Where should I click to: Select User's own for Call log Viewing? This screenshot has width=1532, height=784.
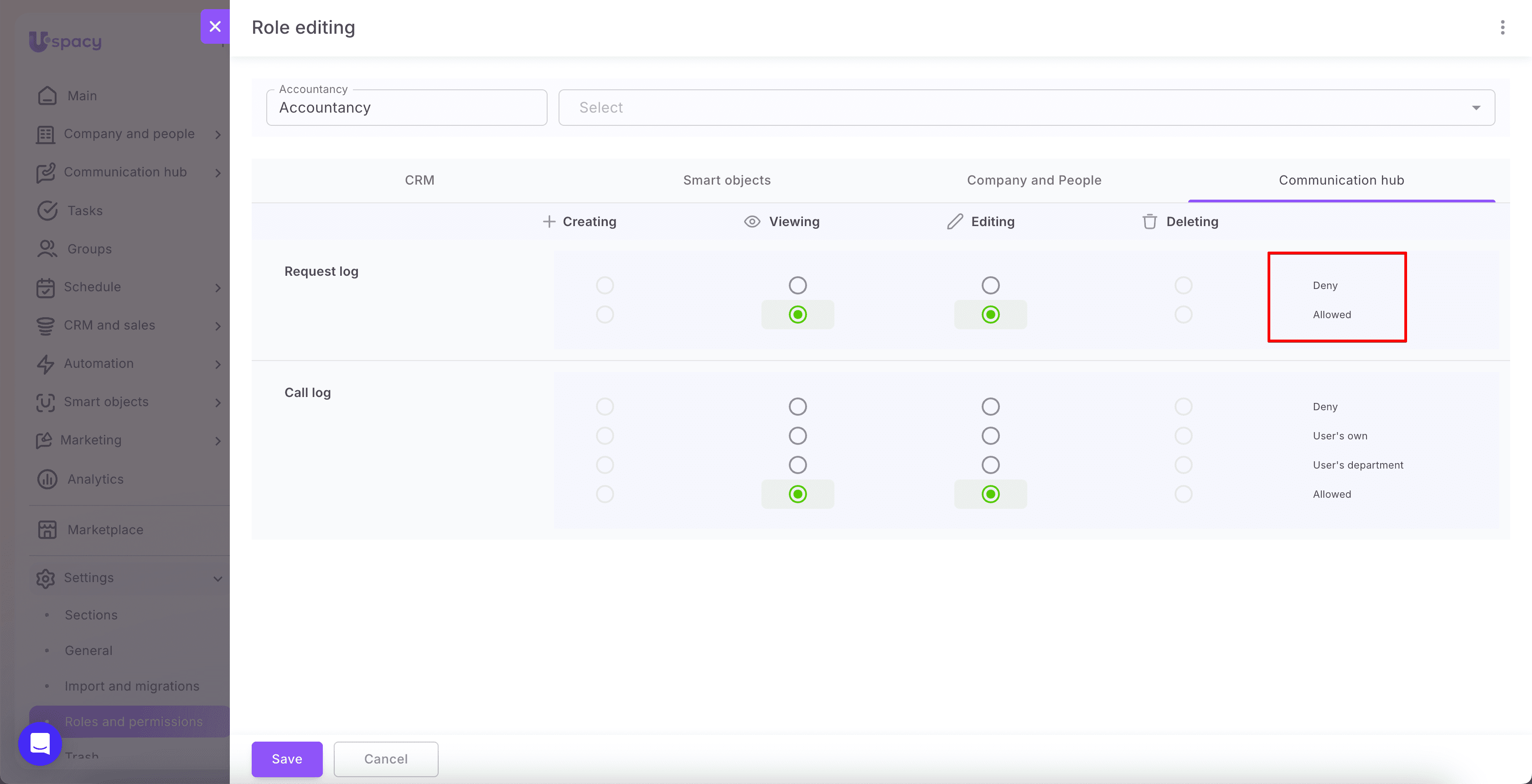pyautogui.click(x=797, y=436)
